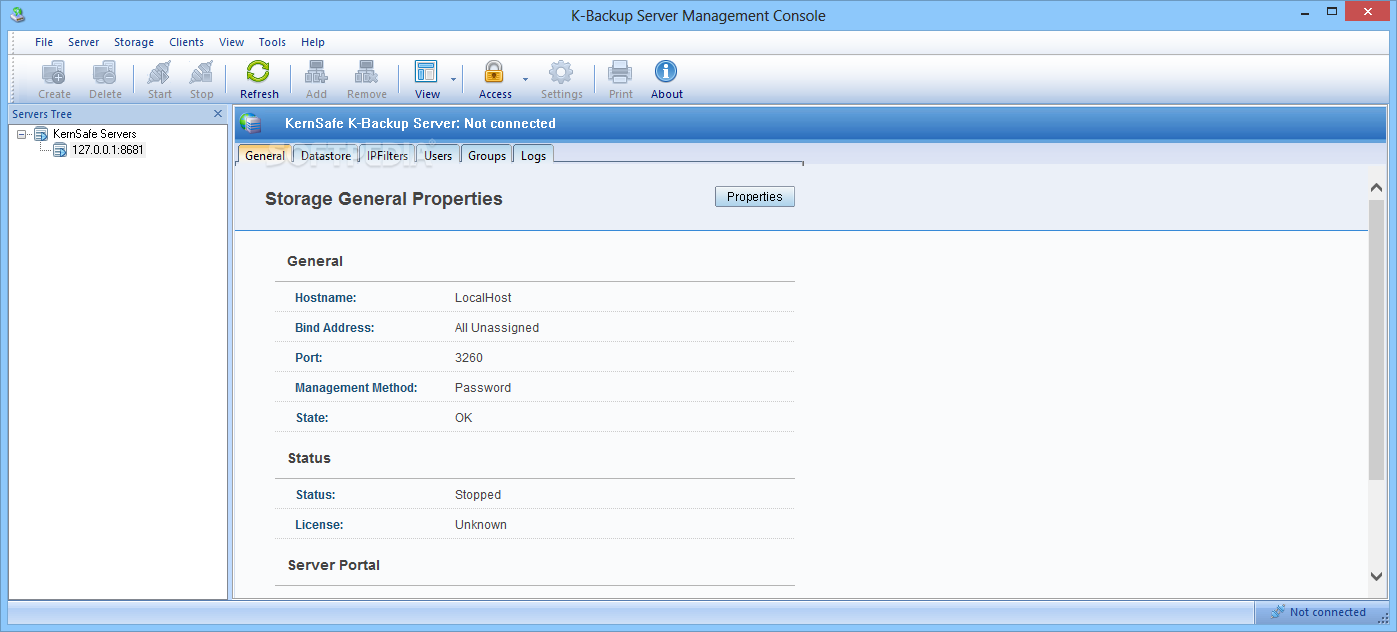The height and width of the screenshot is (632, 1397).
Task: Click the Delete toolbar icon
Action: (105, 73)
